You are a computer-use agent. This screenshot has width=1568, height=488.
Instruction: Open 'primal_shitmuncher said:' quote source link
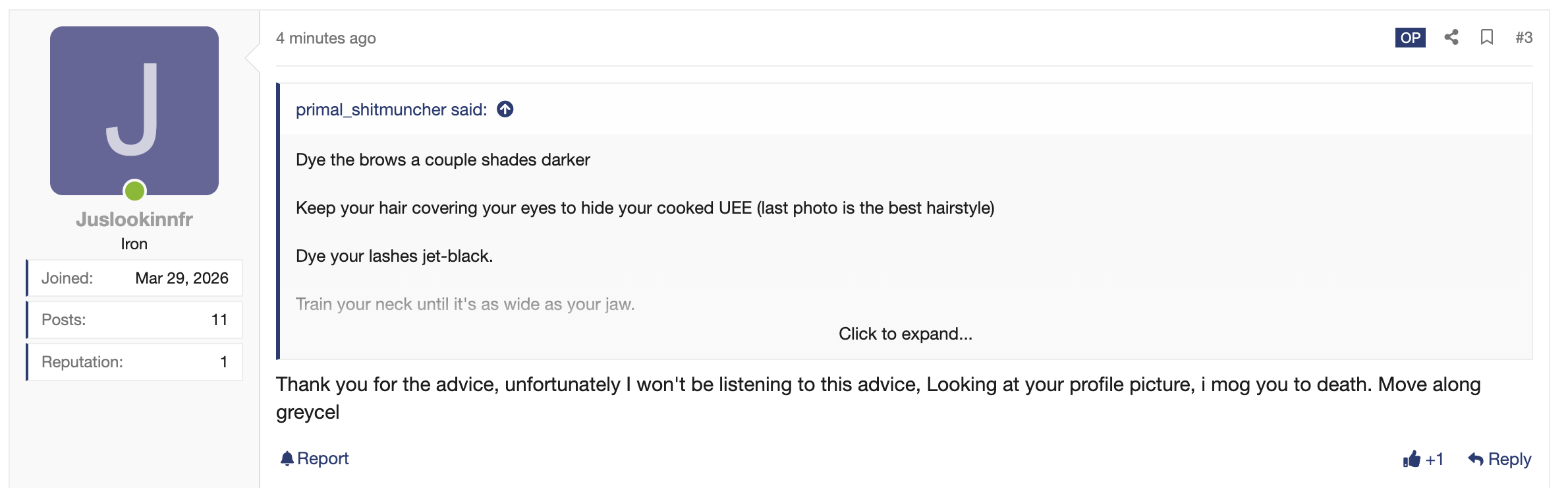(x=391, y=109)
